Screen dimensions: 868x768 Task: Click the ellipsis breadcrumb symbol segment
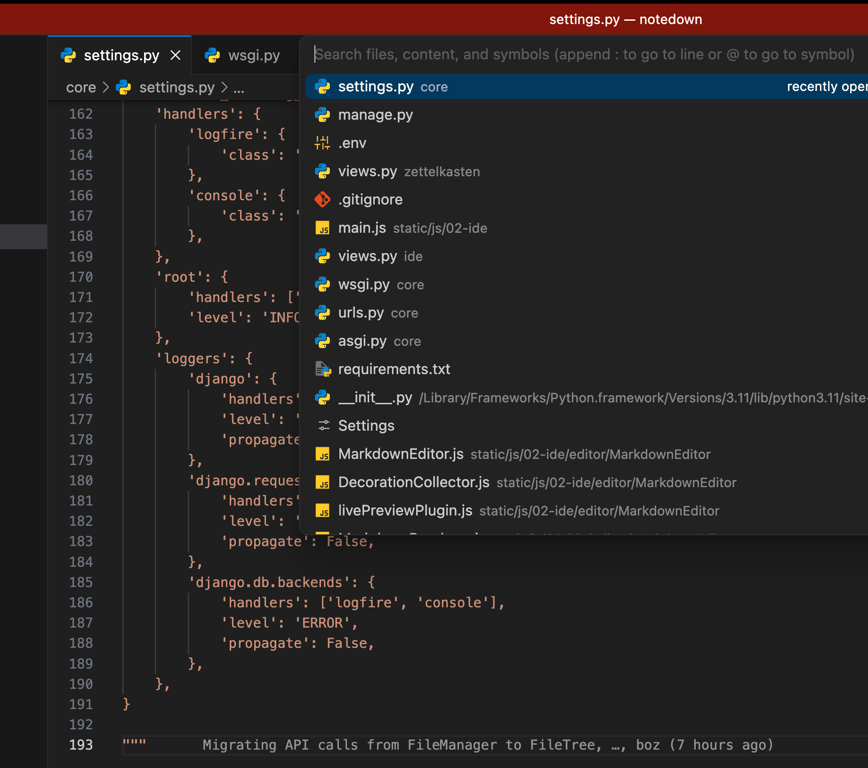239,88
